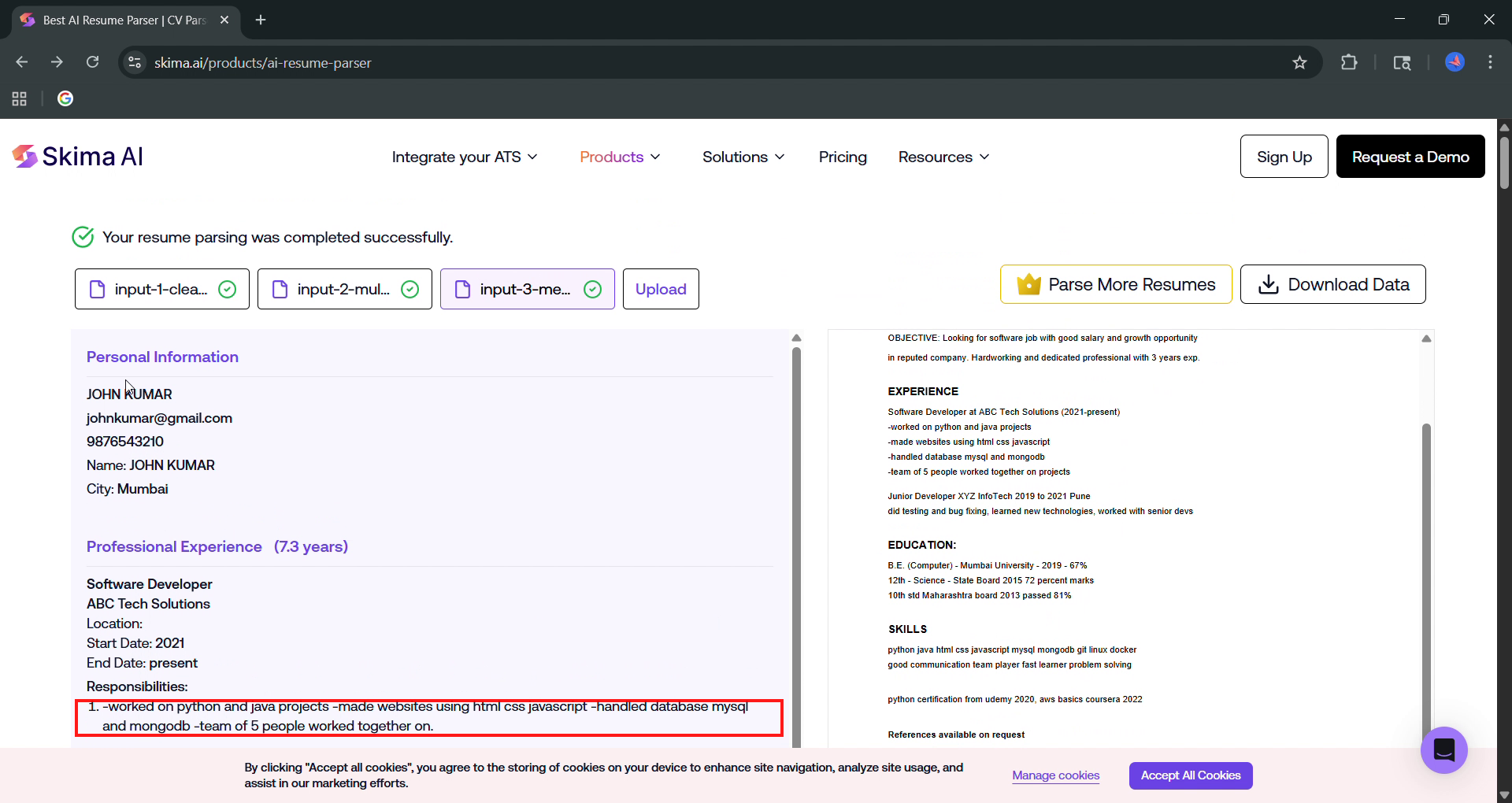The image size is (1512, 803).
Task: Click the Professional Experience heading
Action: point(174,546)
